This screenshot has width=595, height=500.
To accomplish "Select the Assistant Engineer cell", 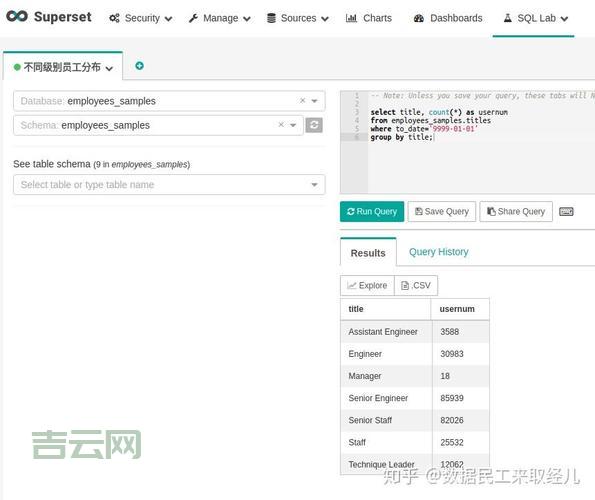I will click(x=386, y=332).
